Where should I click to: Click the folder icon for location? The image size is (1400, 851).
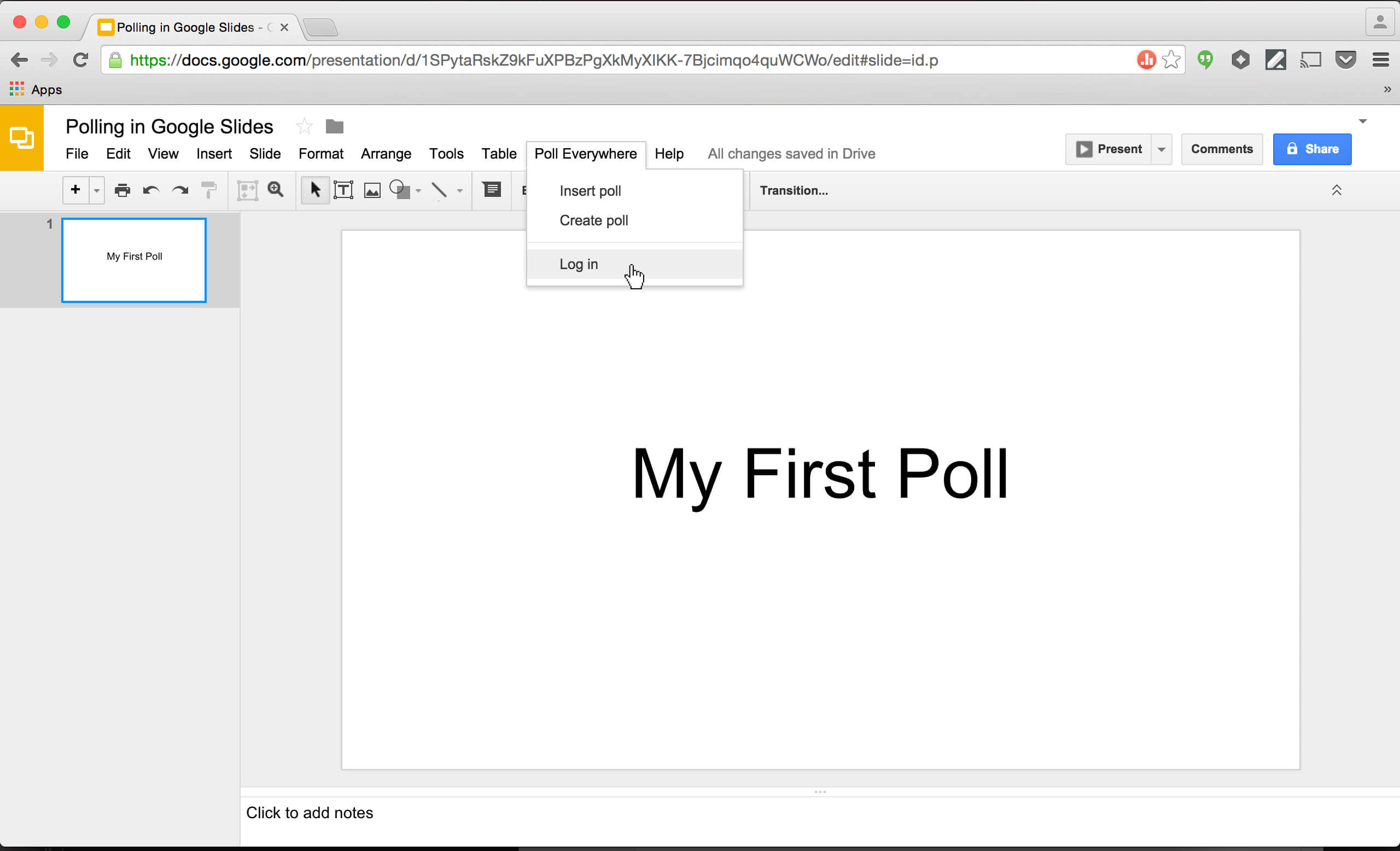pos(335,127)
